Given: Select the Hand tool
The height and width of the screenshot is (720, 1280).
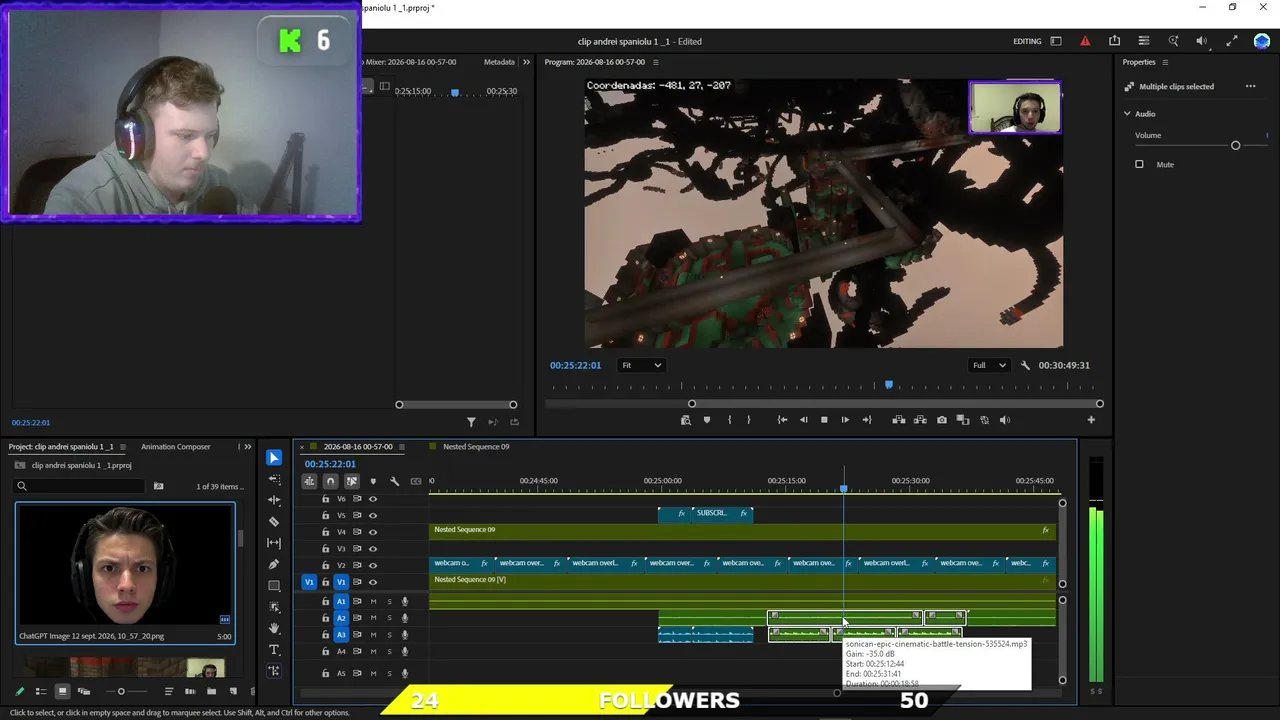Looking at the screenshot, I should click(x=274, y=628).
